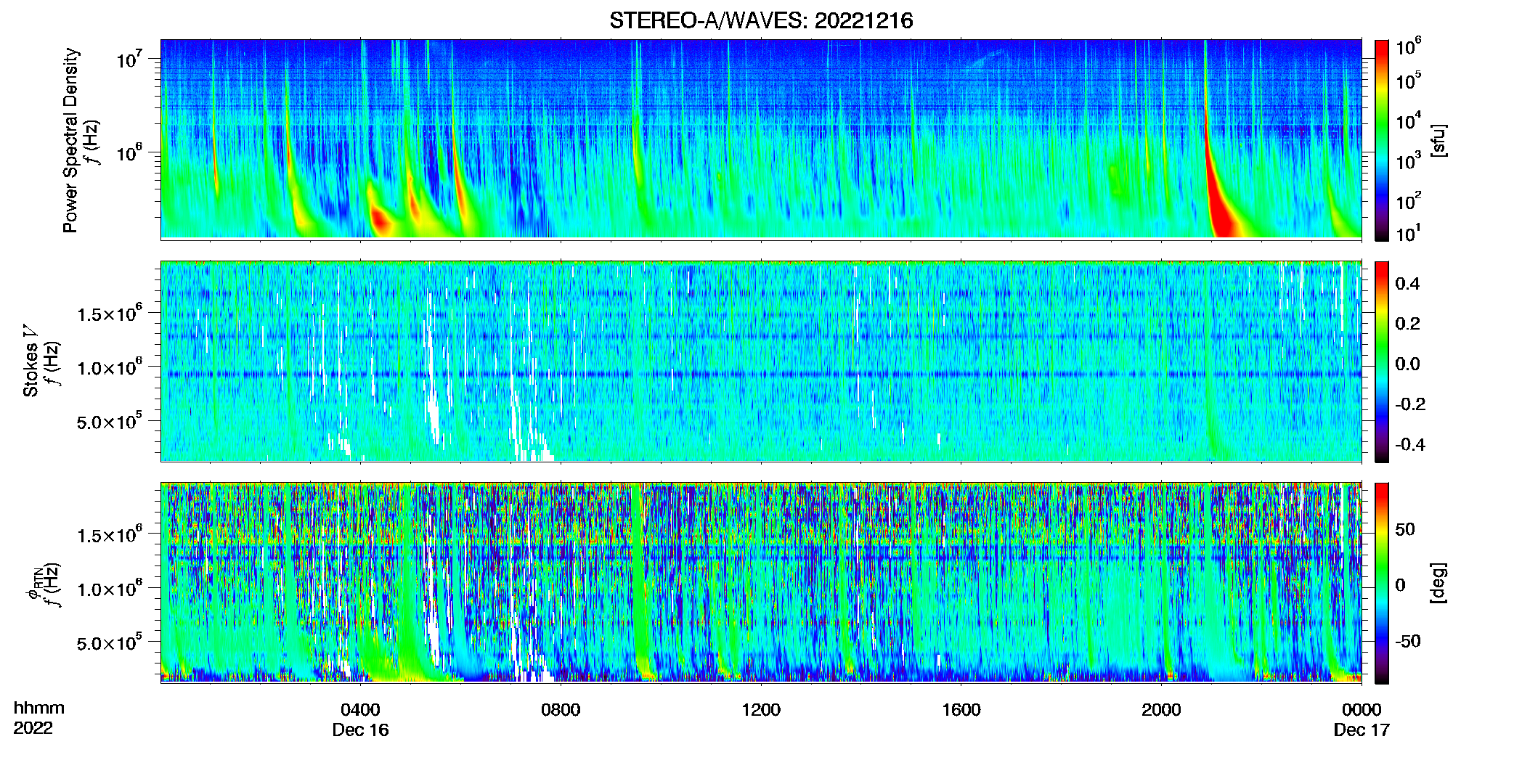
Task: Click the 0800 time tick label
Action: coord(561,709)
